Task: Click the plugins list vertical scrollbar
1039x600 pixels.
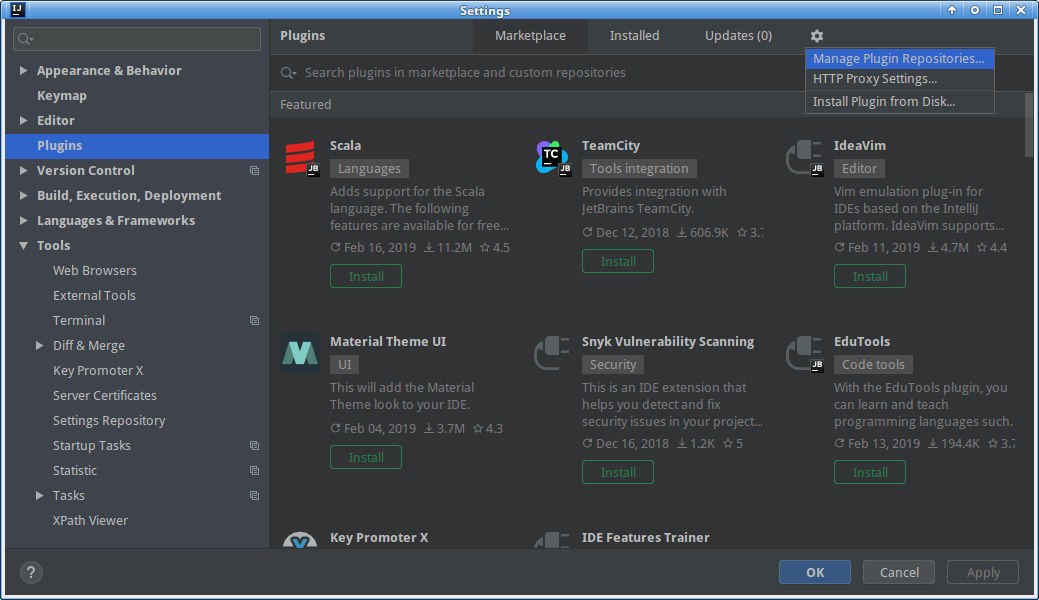Action: 1029,125
